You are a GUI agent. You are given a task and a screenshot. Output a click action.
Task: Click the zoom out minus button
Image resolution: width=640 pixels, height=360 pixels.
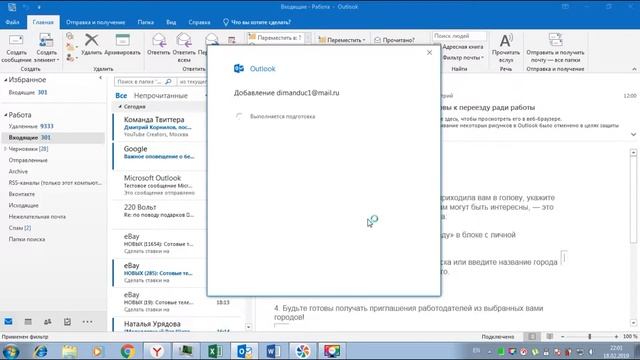click(563, 337)
